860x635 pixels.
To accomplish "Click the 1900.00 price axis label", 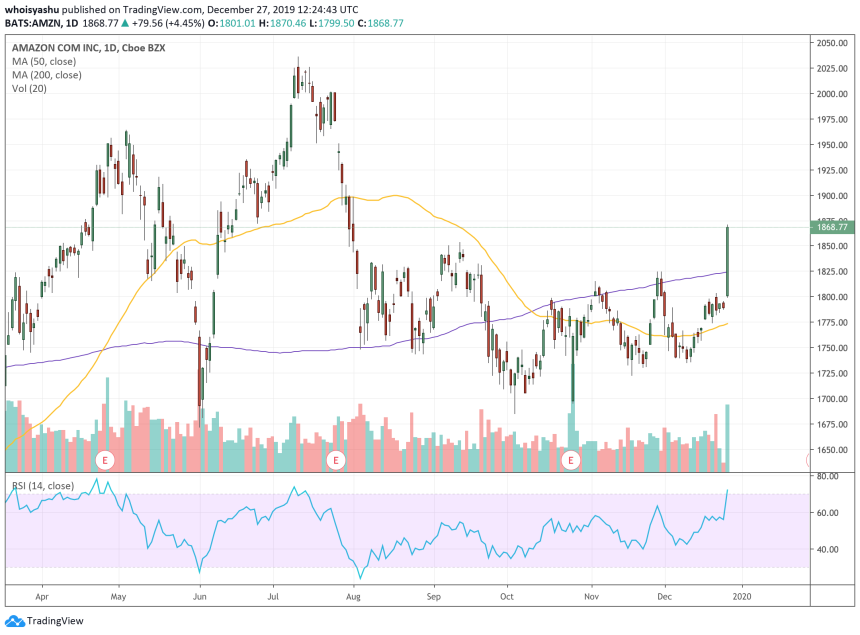I will pos(832,196).
